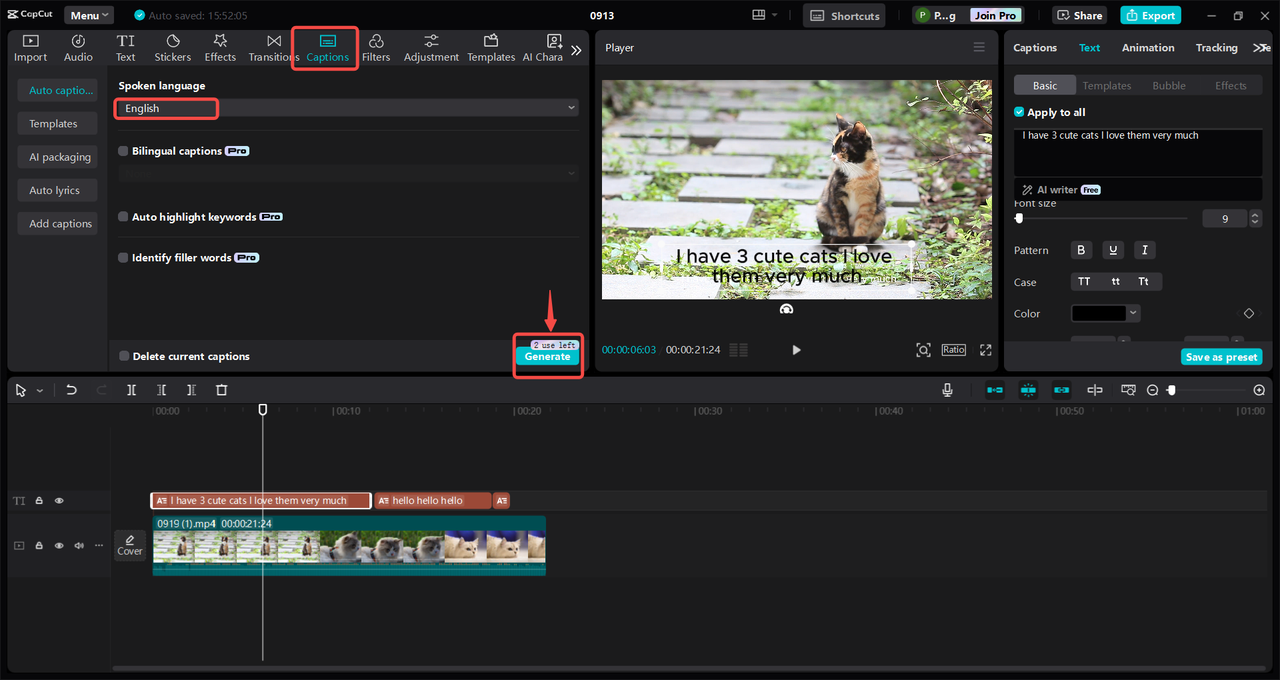The width and height of the screenshot is (1280, 680).
Task: Export the project
Action: click(x=1151, y=16)
